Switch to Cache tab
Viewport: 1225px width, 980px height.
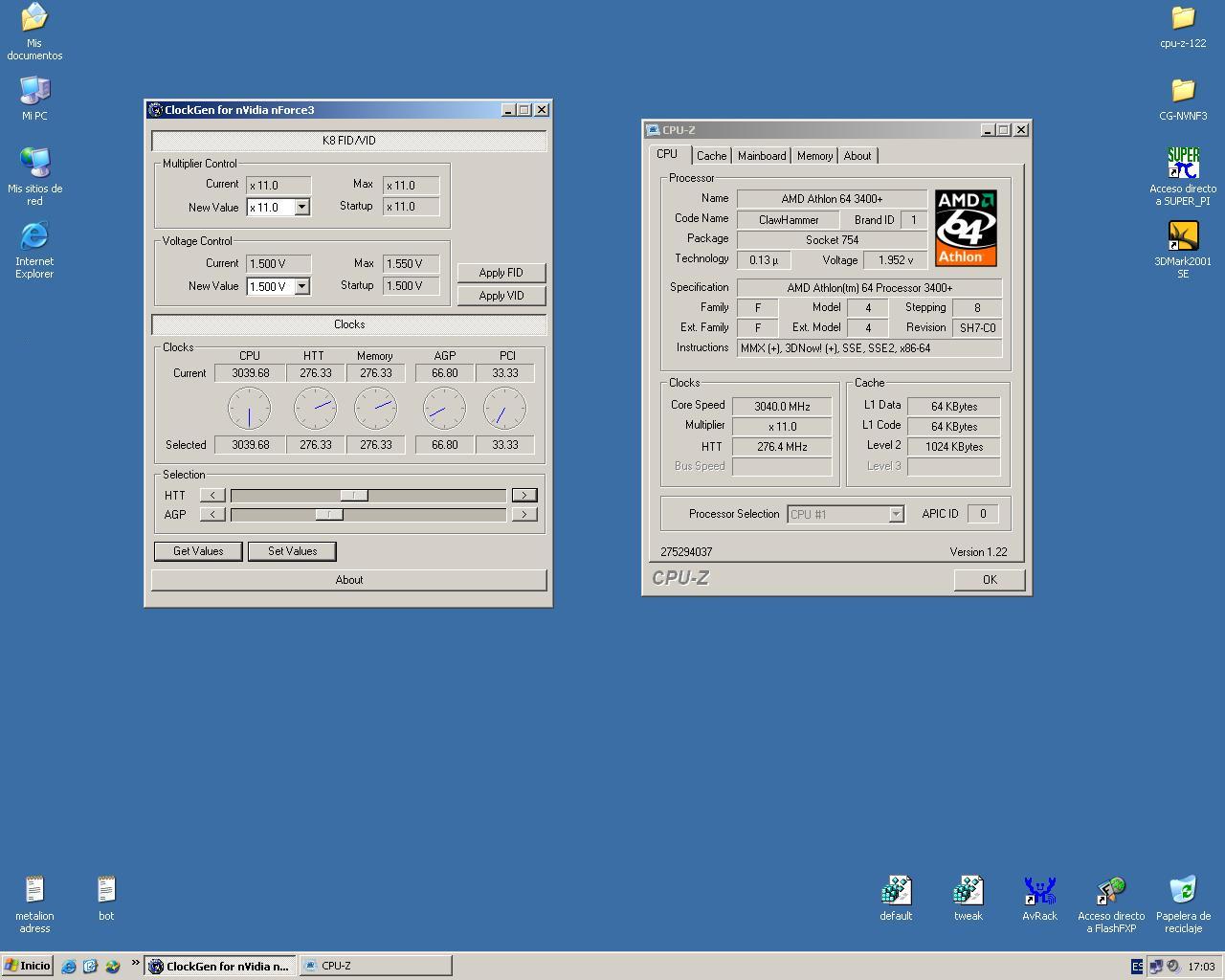711,155
